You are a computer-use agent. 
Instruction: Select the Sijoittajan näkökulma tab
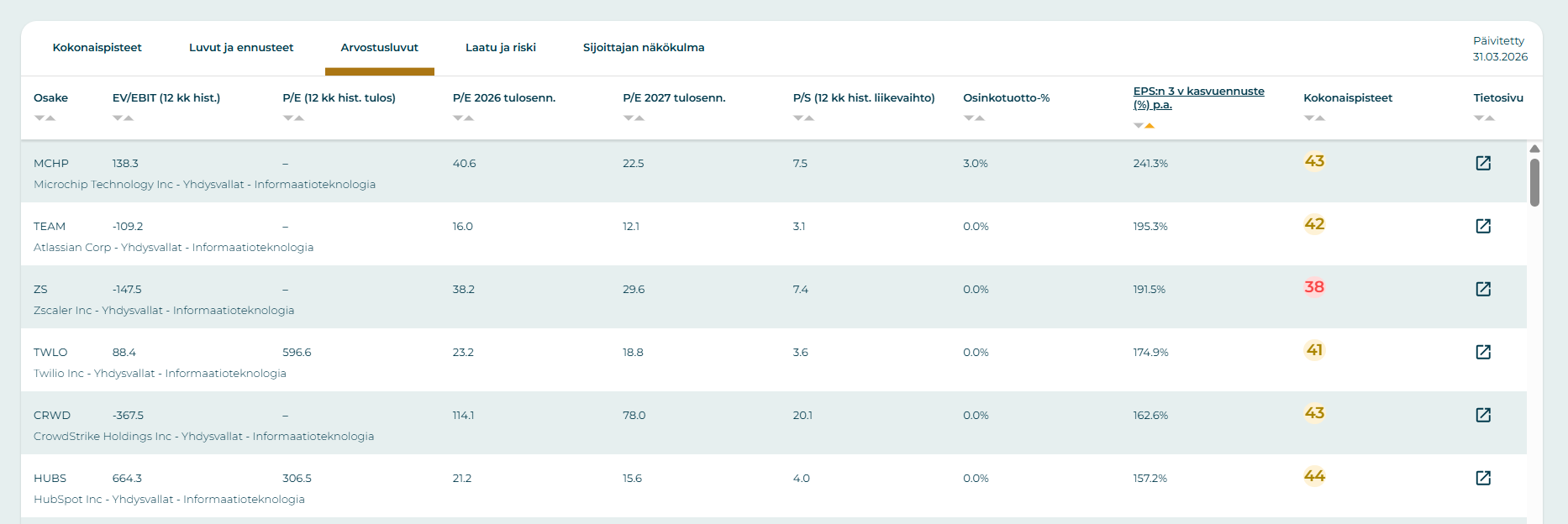[x=644, y=48]
